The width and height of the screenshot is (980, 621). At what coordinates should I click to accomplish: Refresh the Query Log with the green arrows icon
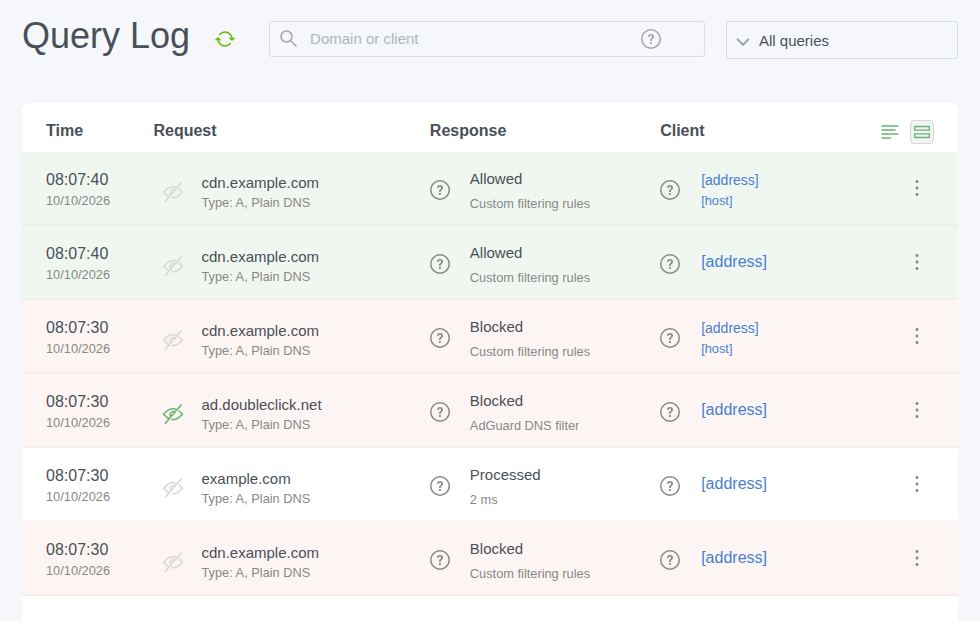(225, 39)
